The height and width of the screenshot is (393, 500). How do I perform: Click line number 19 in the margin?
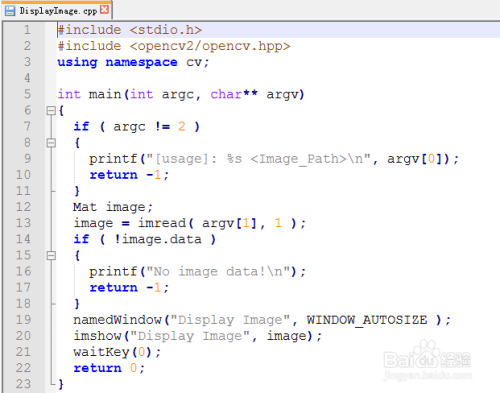click(23, 320)
